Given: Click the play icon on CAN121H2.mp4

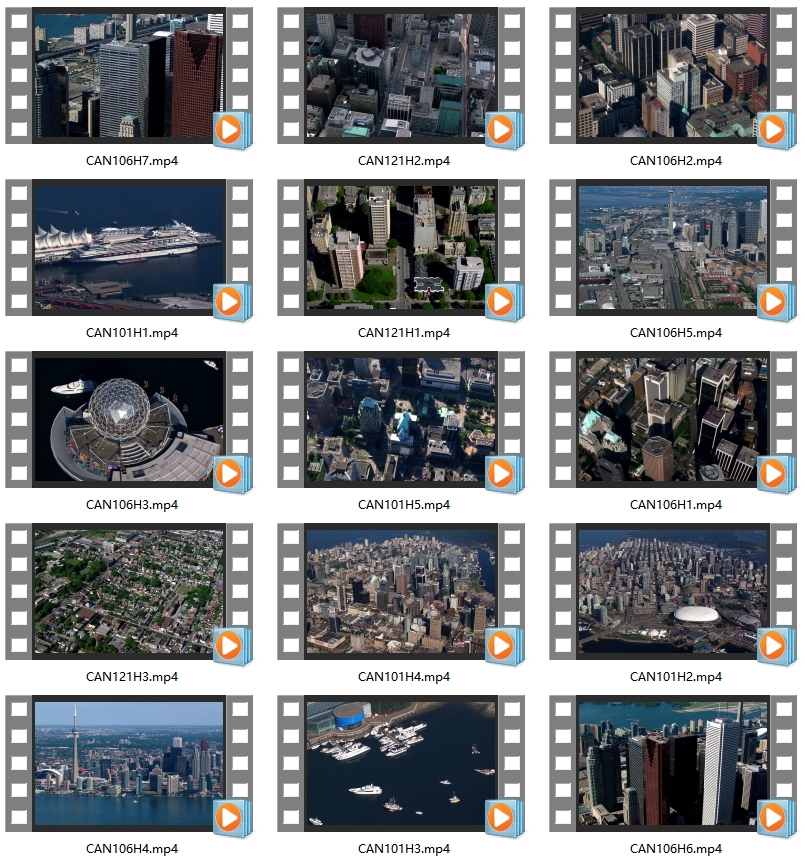Looking at the screenshot, I should [x=504, y=130].
